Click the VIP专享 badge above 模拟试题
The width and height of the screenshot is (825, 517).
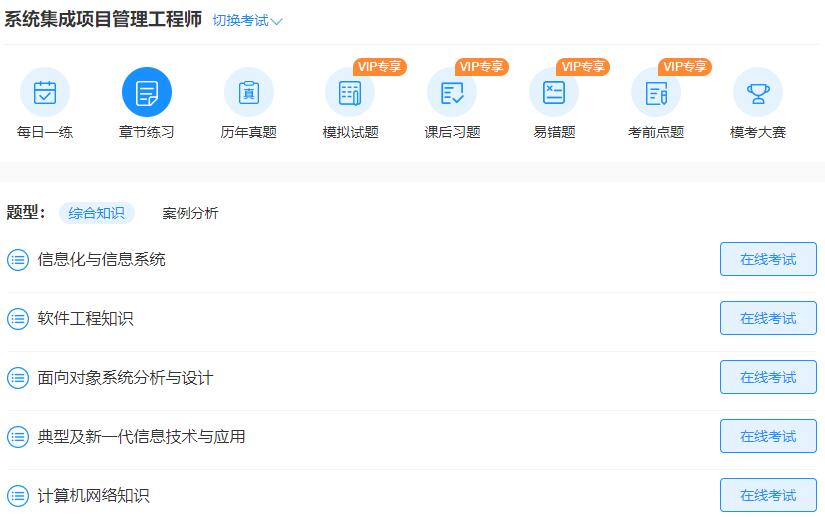click(380, 67)
